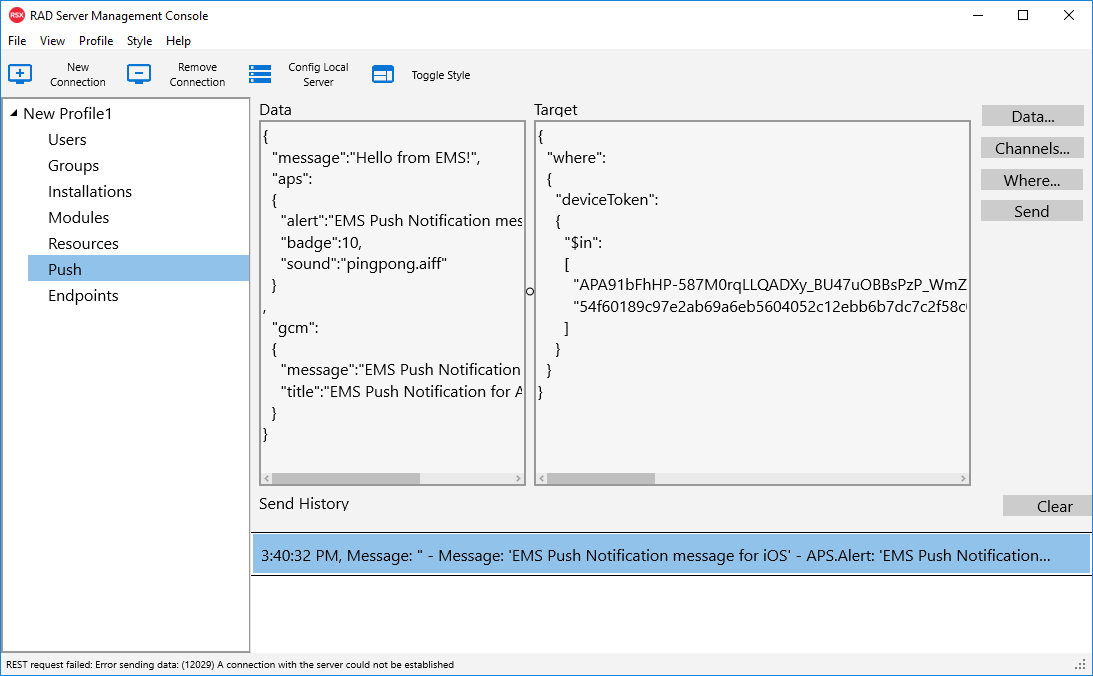The image size is (1093, 676).
Task: Clear the send history
Action: tap(1055, 506)
